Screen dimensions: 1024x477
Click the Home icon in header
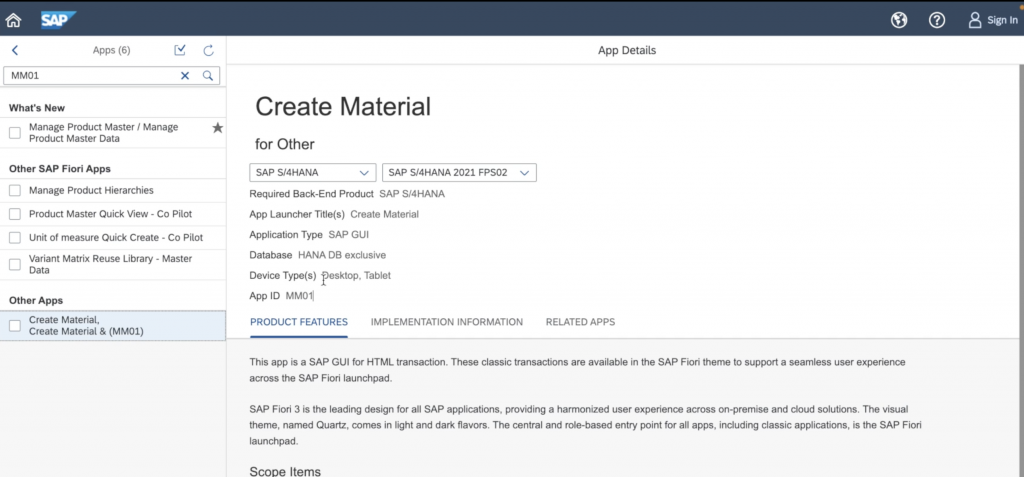[x=14, y=20]
